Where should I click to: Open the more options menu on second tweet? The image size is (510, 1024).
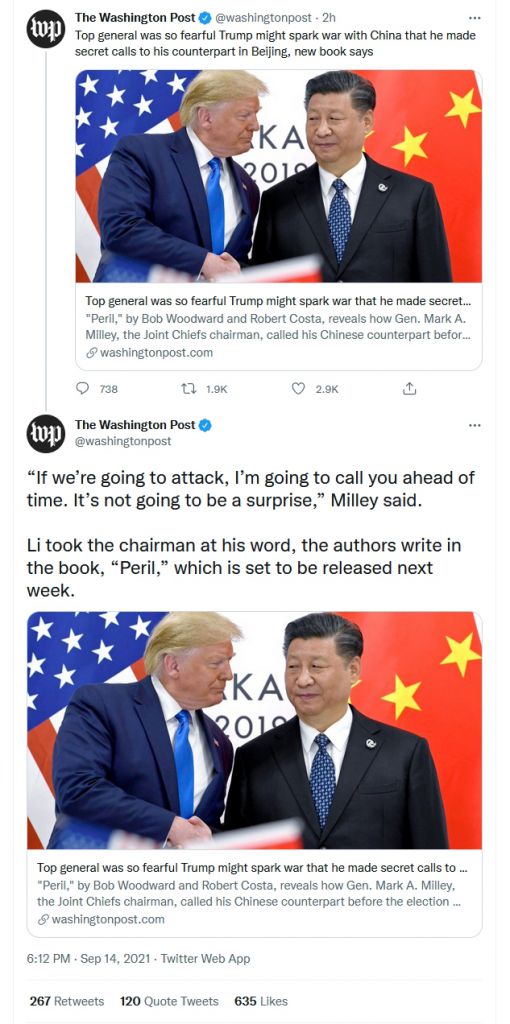[x=475, y=425]
